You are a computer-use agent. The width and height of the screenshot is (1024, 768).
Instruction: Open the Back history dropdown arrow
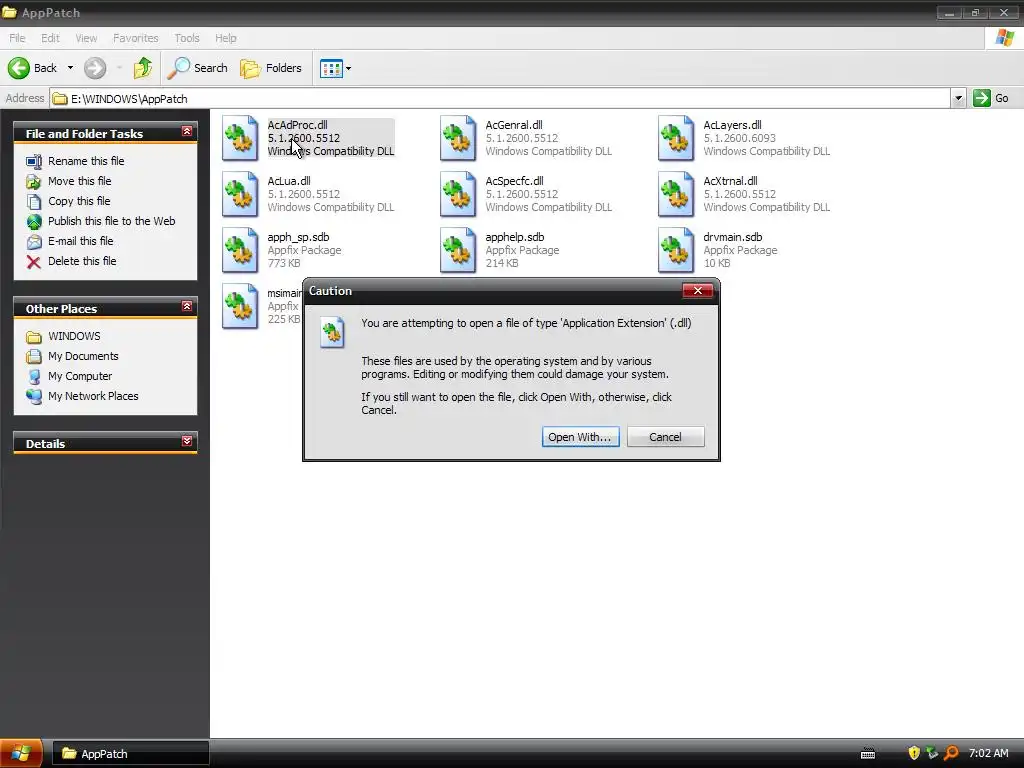tap(70, 68)
